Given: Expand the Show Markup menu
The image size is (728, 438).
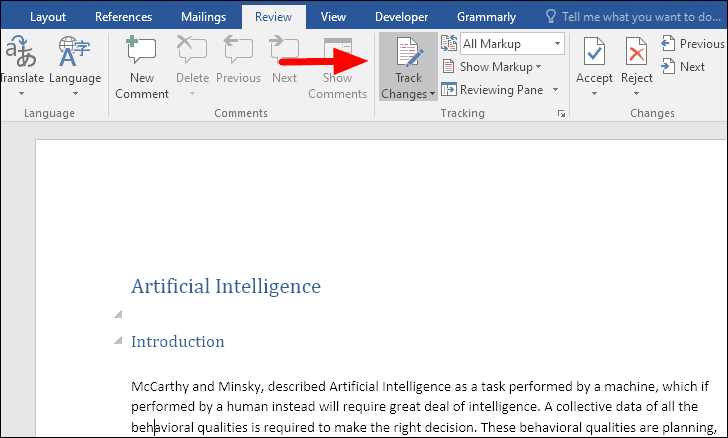Looking at the screenshot, I should pyautogui.click(x=492, y=67).
